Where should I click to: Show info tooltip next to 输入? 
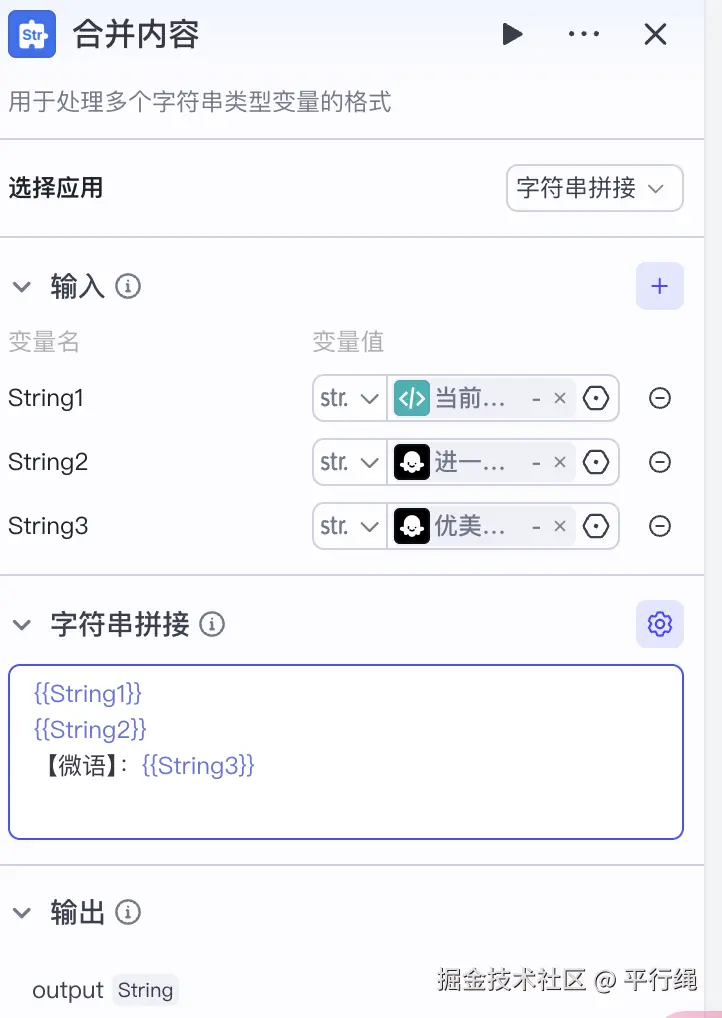click(128, 286)
